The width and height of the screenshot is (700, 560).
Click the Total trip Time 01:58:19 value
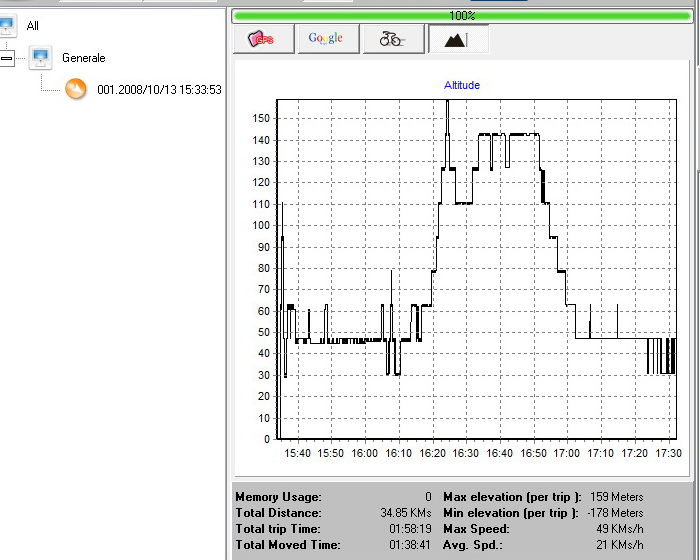[408, 529]
